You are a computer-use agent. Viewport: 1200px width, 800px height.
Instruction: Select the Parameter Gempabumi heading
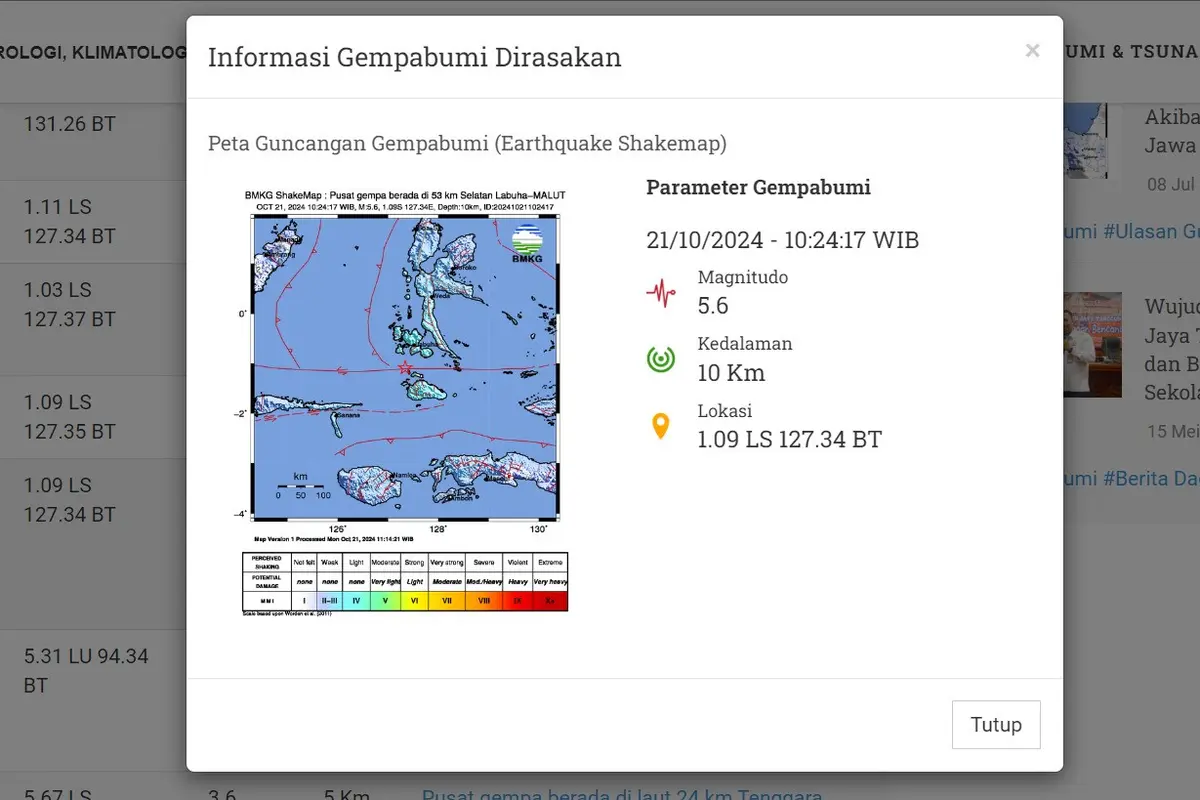click(759, 187)
